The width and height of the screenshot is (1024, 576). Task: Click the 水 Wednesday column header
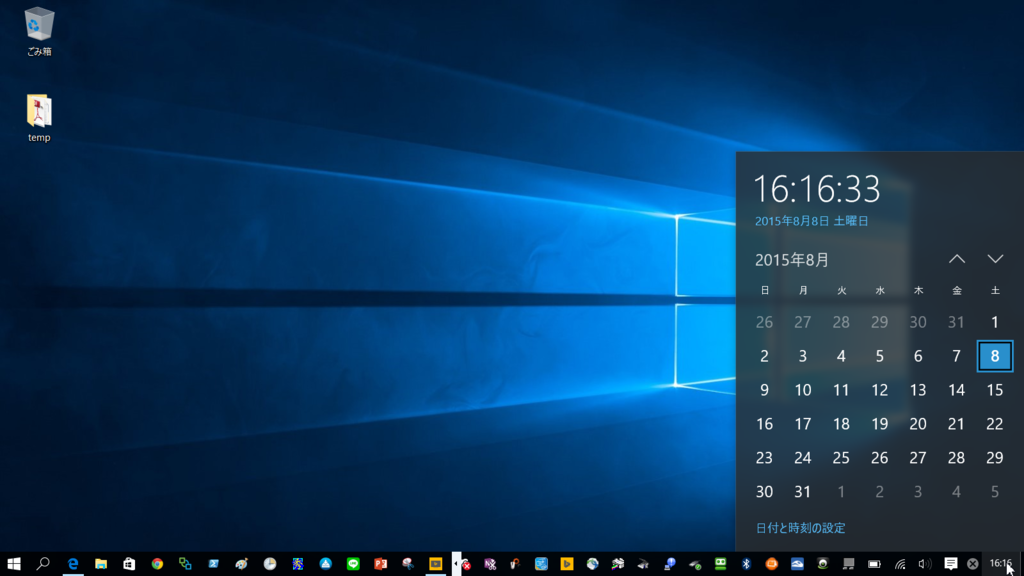tap(880, 291)
